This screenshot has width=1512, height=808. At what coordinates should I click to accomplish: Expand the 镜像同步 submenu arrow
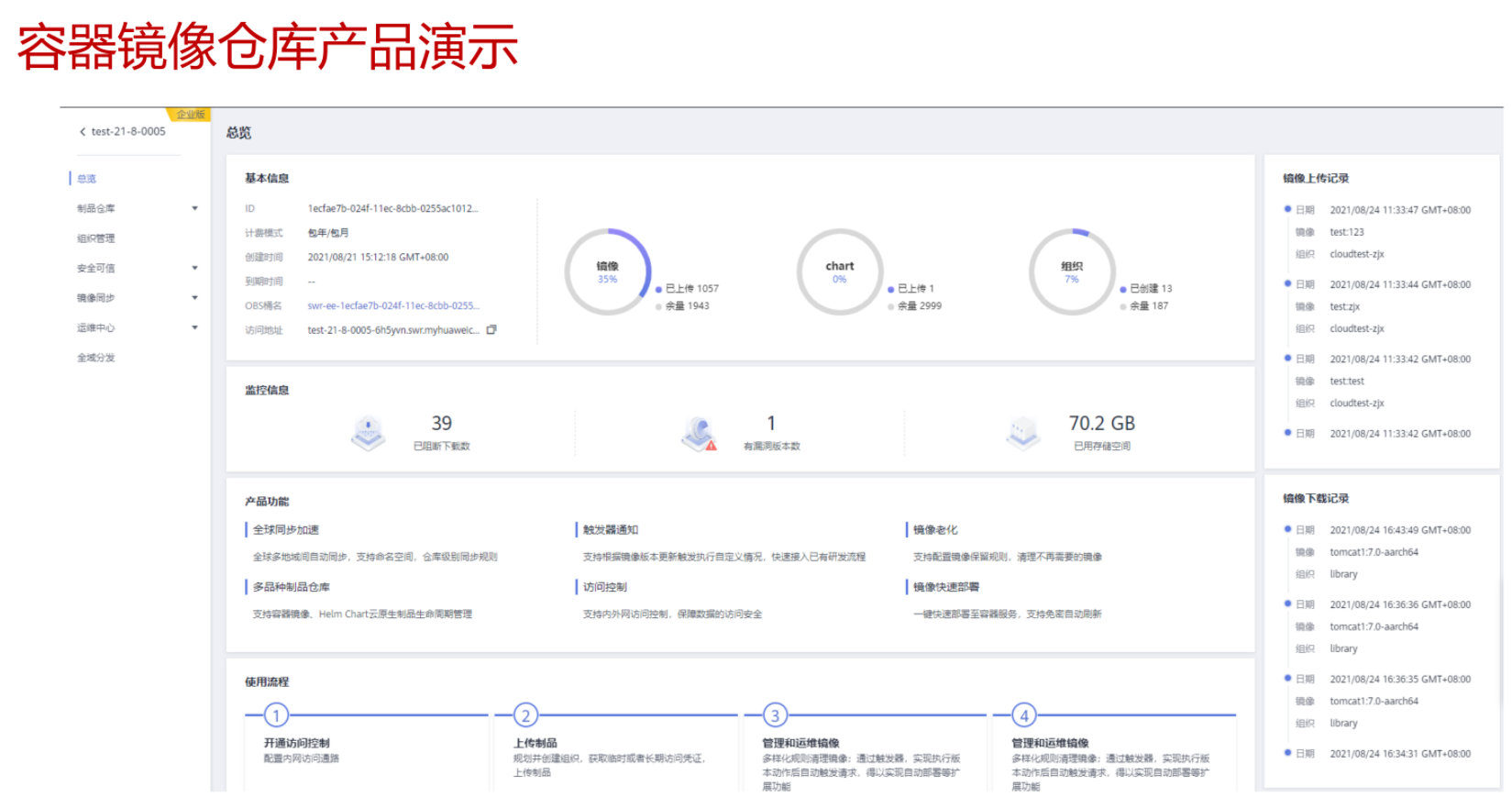194,298
